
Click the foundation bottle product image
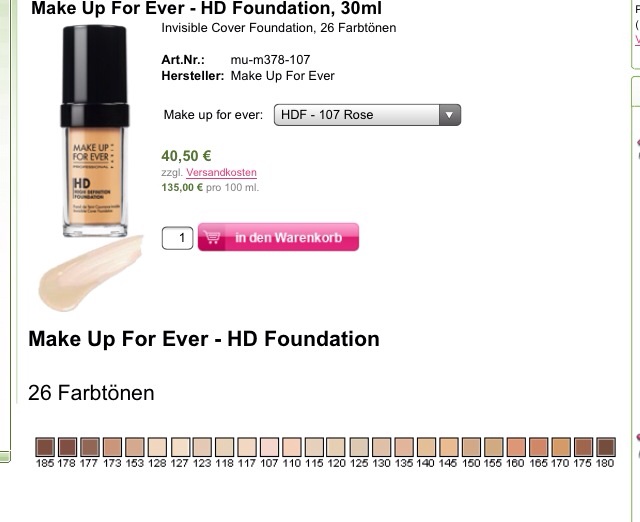(95, 131)
